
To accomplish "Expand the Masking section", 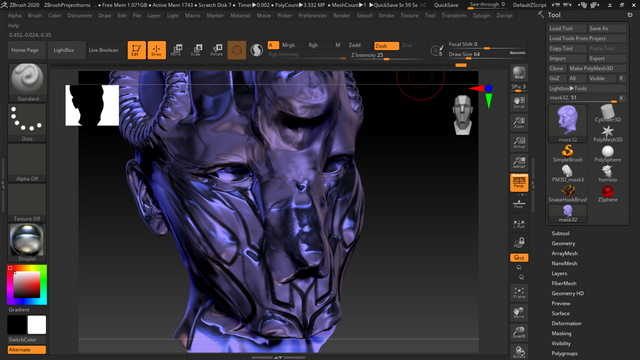I will click(x=561, y=333).
